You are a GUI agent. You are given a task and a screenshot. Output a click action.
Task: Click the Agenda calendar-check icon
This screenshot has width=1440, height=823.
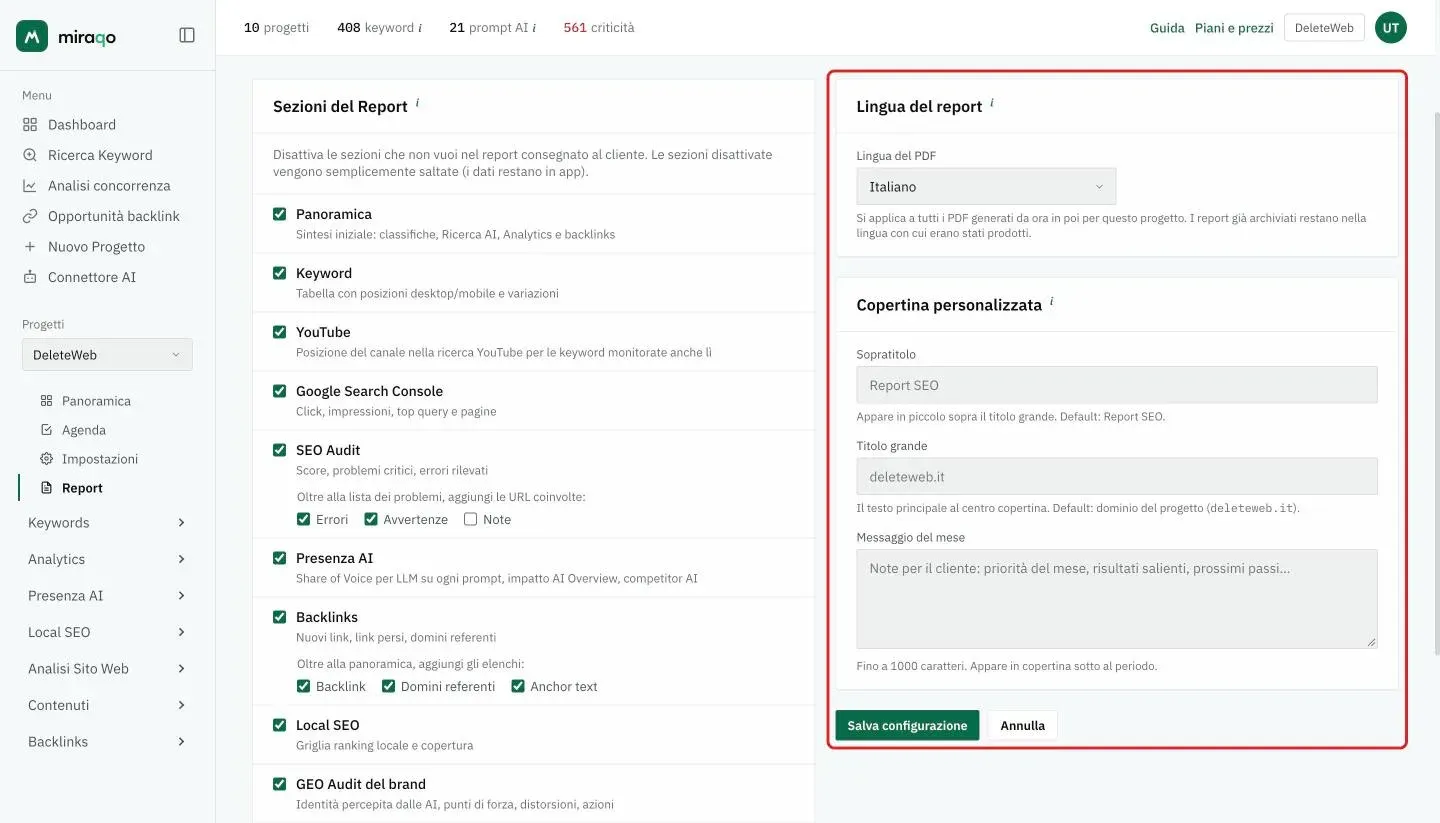[46, 430]
